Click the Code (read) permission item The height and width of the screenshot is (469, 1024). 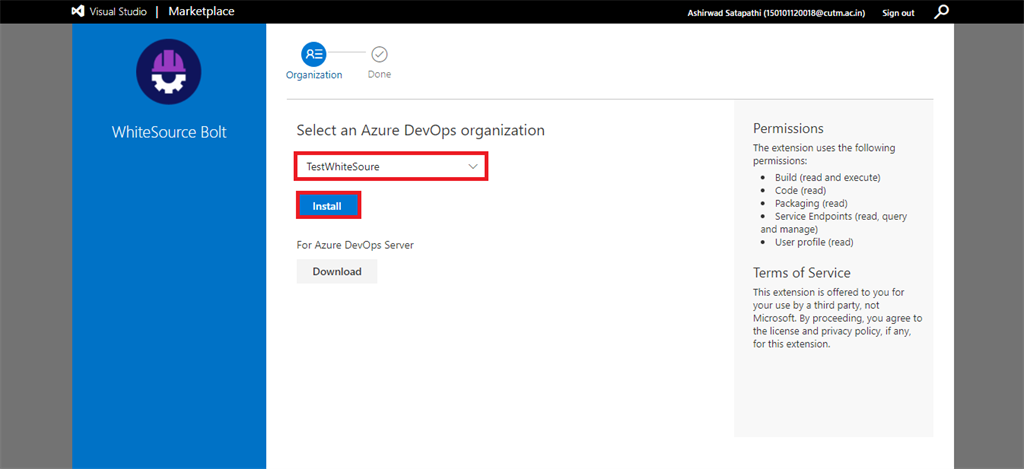pos(799,190)
